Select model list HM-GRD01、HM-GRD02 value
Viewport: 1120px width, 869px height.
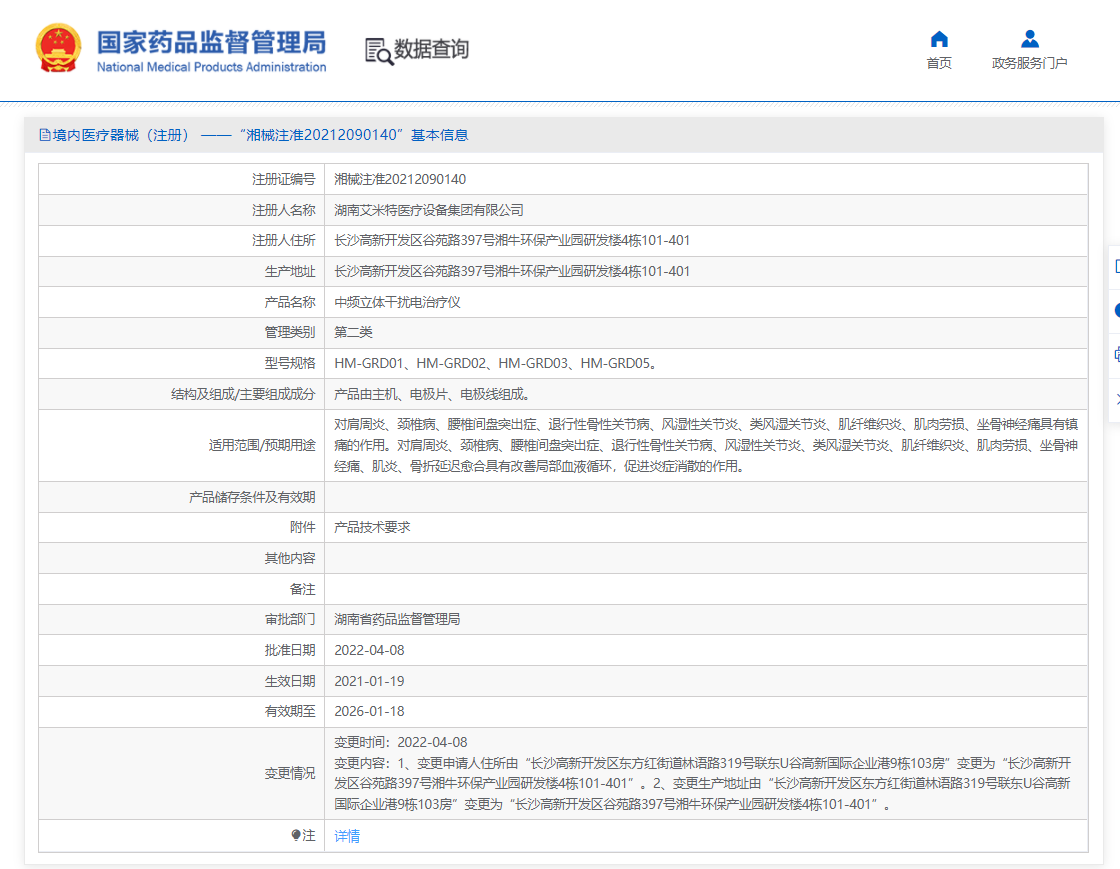click(x=496, y=363)
